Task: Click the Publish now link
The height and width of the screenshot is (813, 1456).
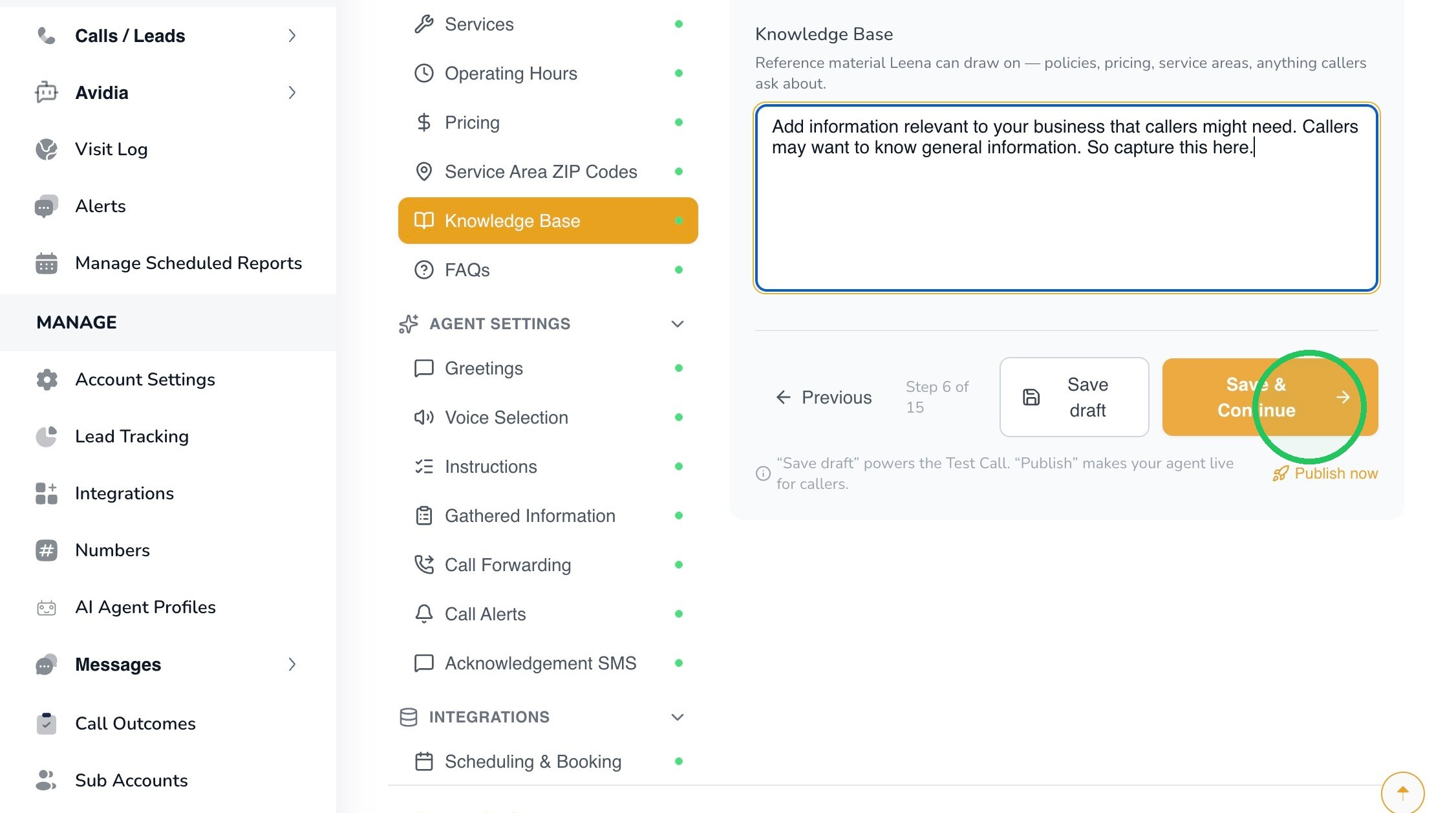Action: (1325, 473)
